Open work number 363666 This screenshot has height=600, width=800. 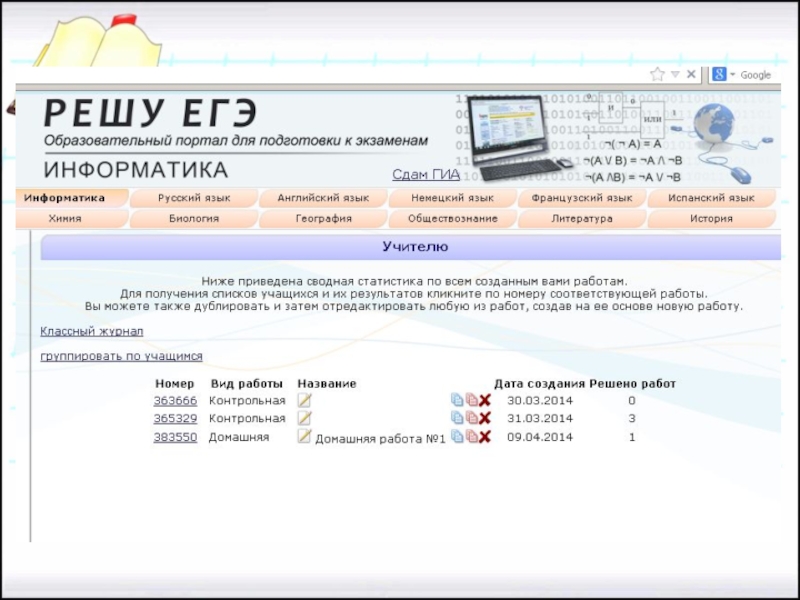[175, 401]
